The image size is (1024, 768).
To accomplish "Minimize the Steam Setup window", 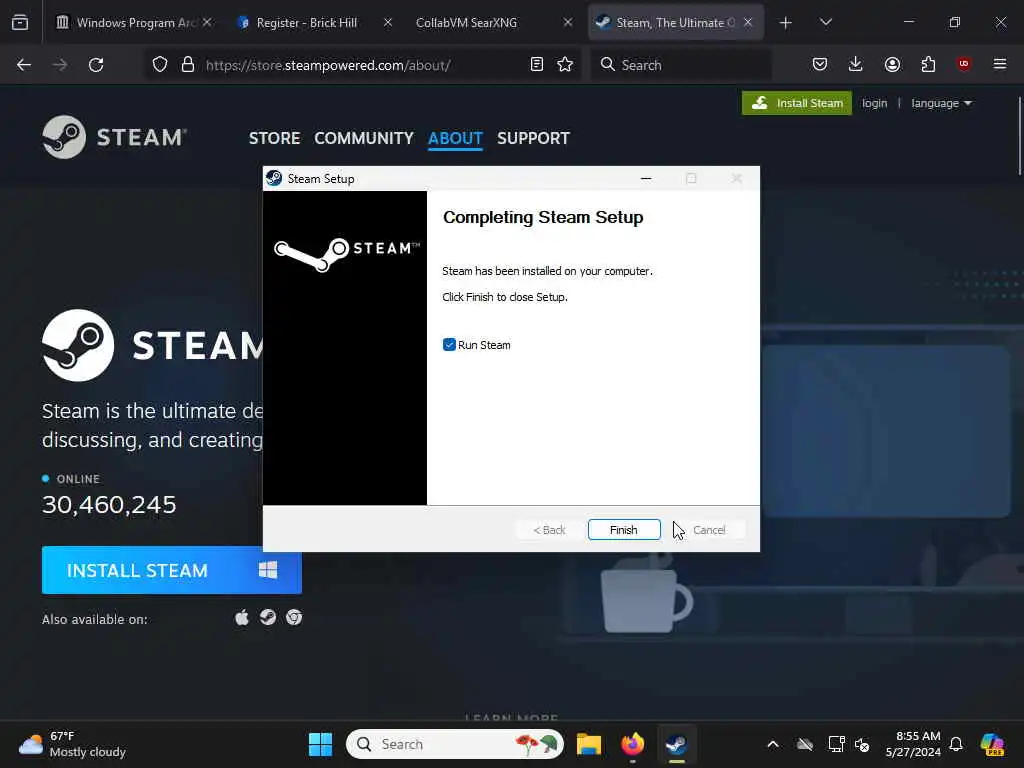I will click(646, 178).
